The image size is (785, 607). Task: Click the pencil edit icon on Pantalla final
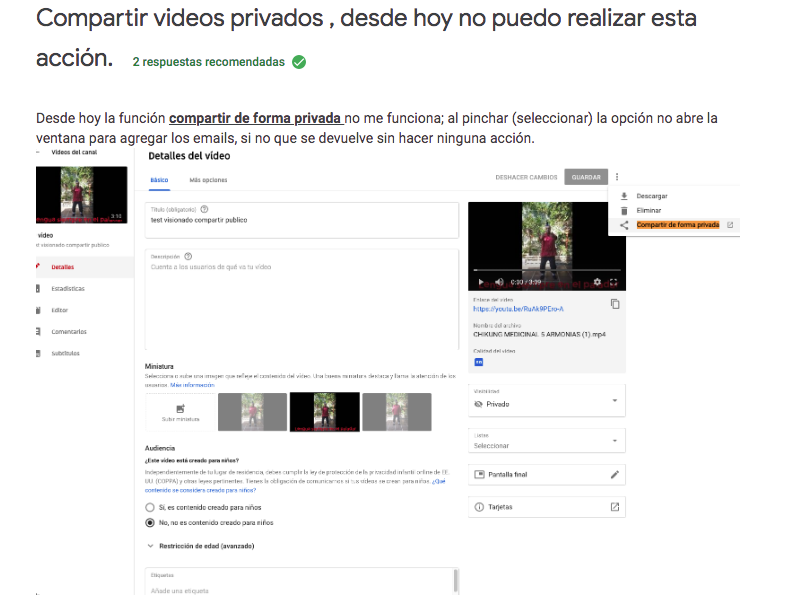point(615,474)
